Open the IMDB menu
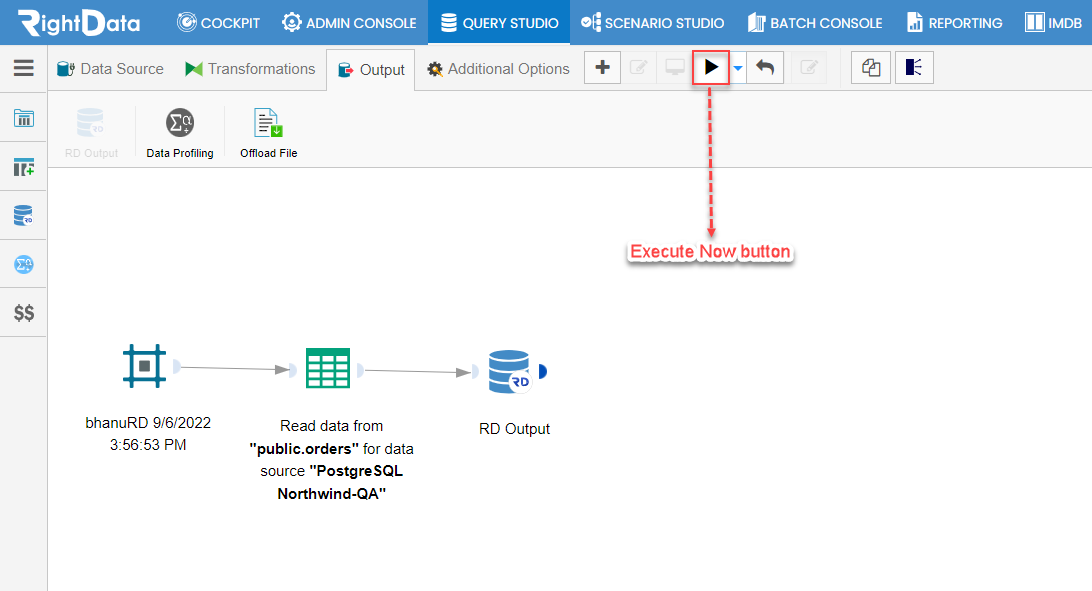Screen dimensions: 1092x591 point(1053,23)
